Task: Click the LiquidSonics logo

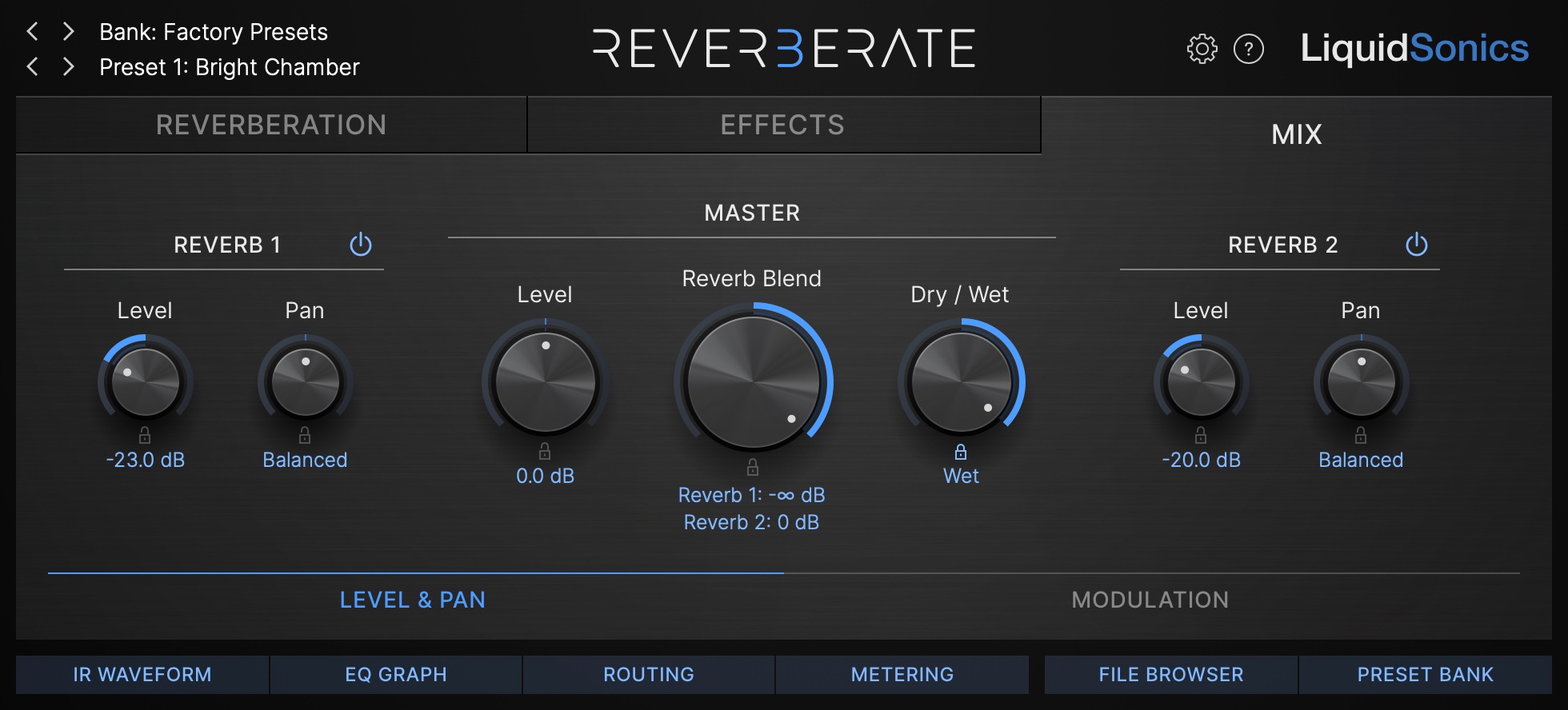Action: click(1414, 48)
